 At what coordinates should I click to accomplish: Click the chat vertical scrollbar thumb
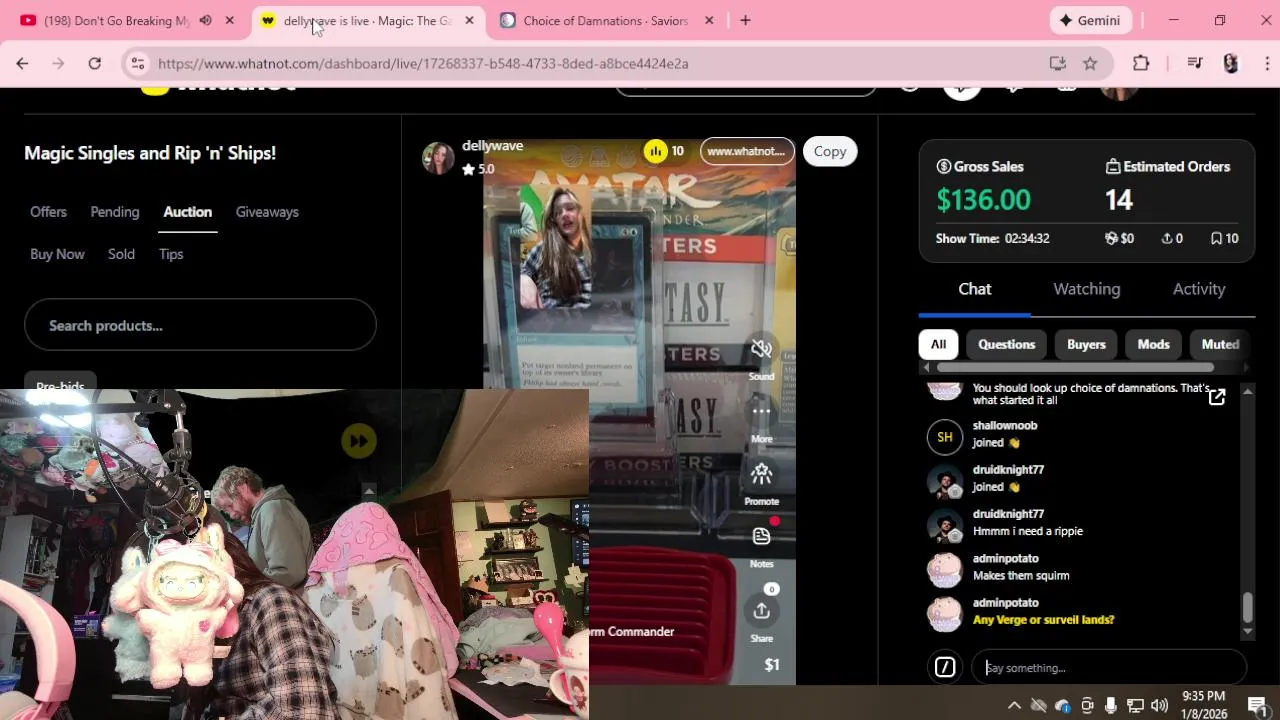point(1247,607)
